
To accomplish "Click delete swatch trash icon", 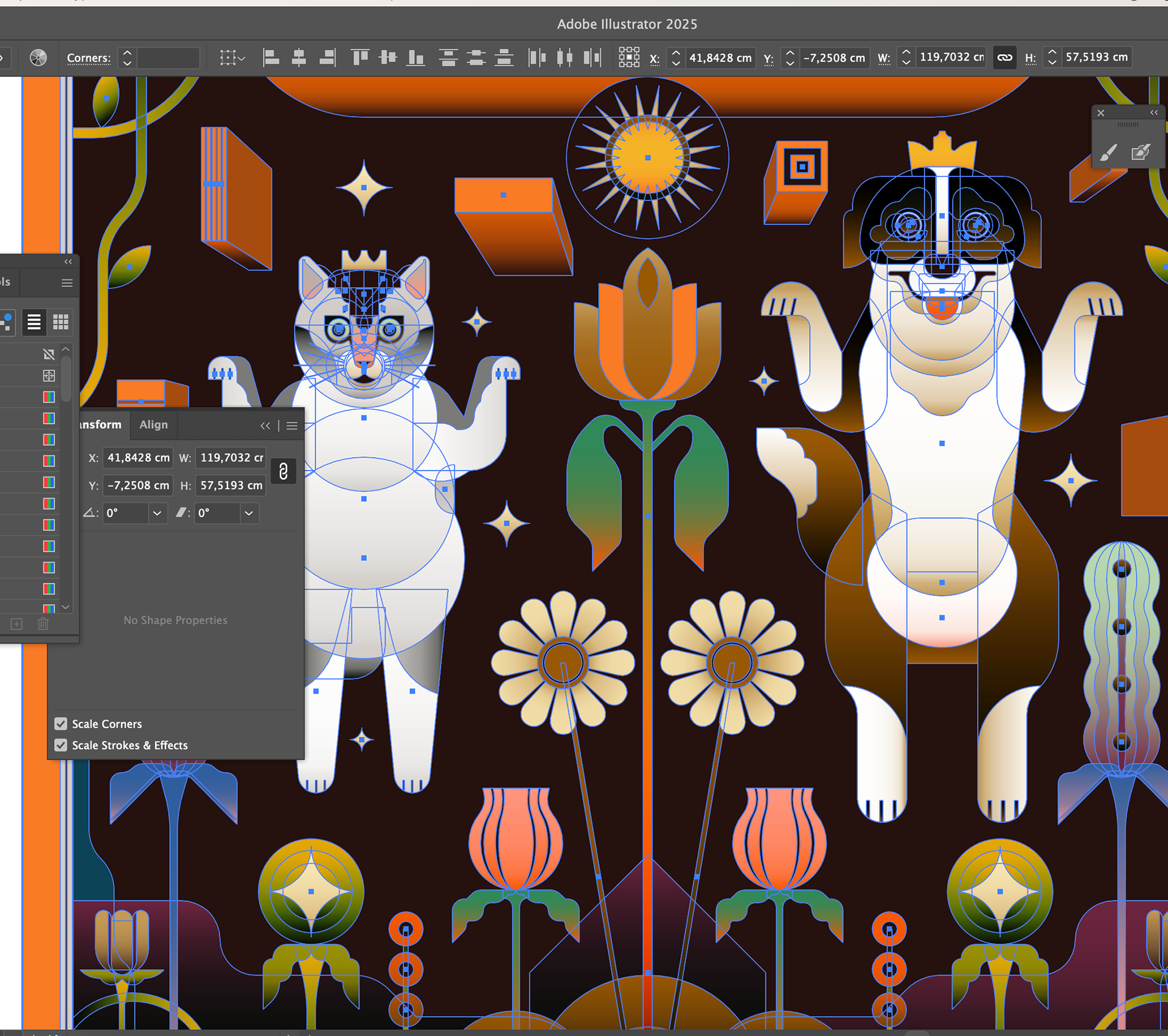I will 43,624.
